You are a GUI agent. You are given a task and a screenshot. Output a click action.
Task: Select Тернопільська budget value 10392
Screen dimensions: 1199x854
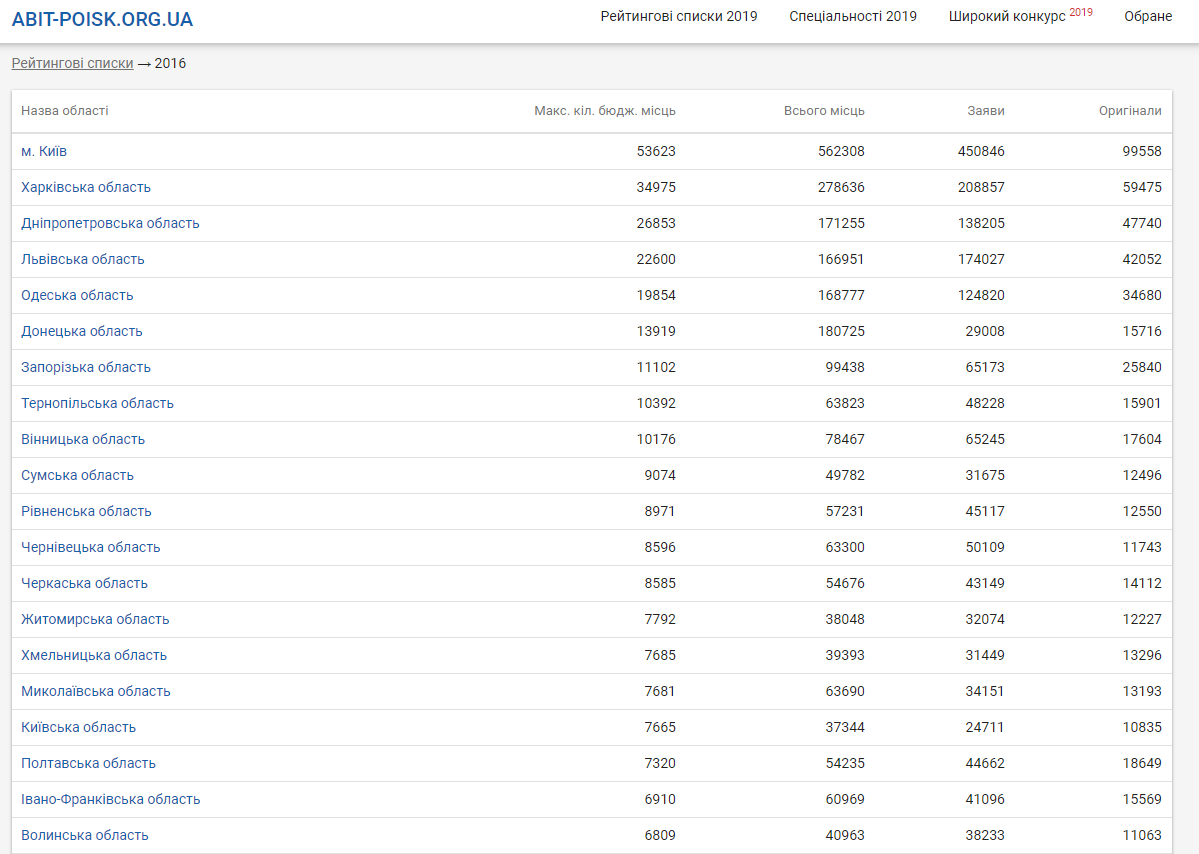[656, 403]
